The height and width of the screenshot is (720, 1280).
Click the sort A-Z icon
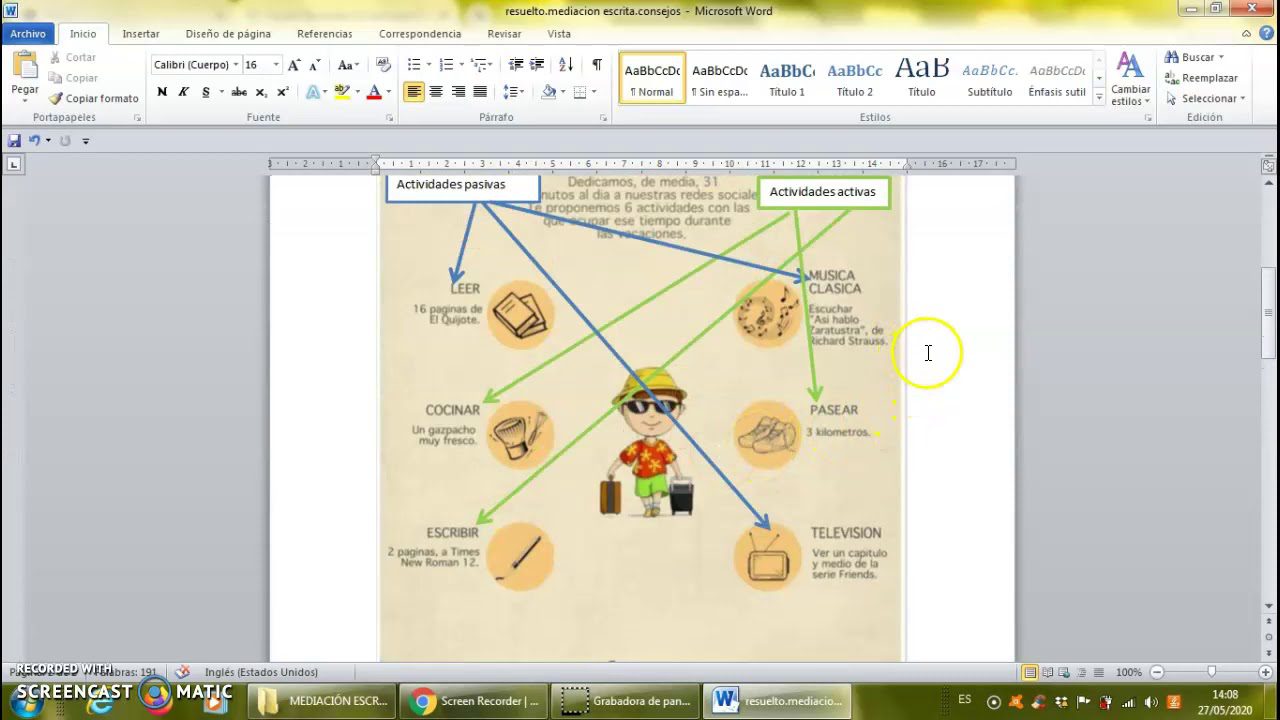[566, 65]
